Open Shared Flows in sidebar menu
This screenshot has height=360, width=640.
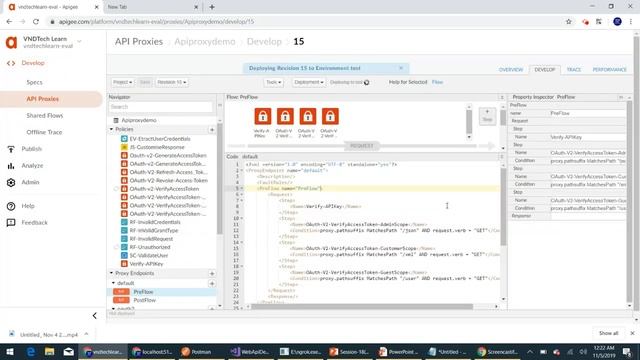(45, 116)
